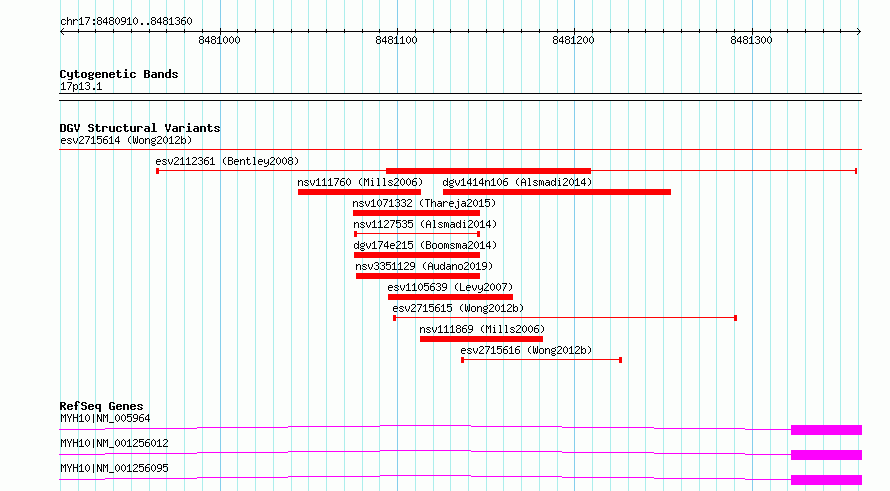
Task: Open the RefSeq Genes track title
Action: [x=102, y=406]
